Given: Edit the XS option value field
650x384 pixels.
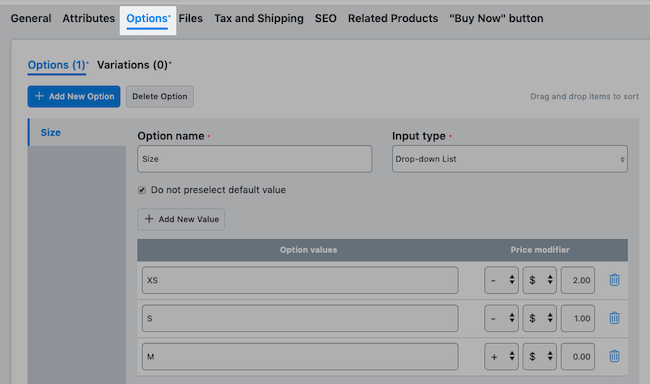Looking at the screenshot, I should tap(300, 280).
